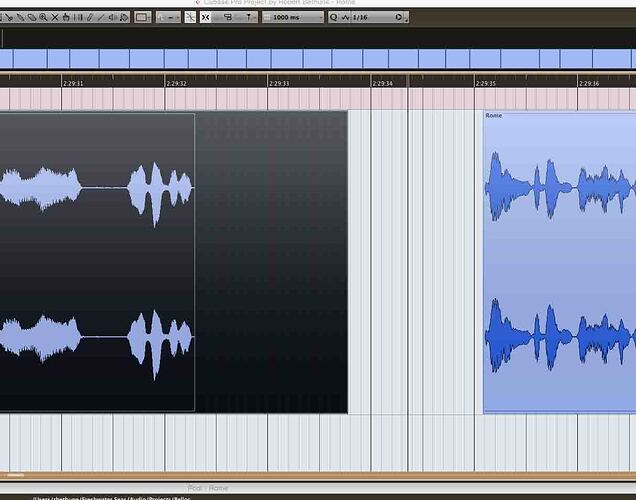Click ruler position 2:29:36
Screen dimensions: 636x500
point(589,84)
